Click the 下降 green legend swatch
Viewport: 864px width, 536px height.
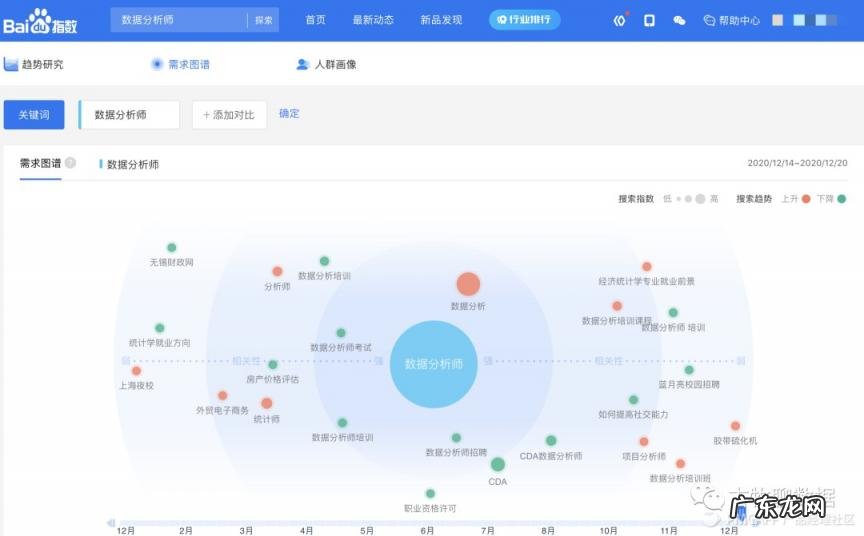coord(841,199)
